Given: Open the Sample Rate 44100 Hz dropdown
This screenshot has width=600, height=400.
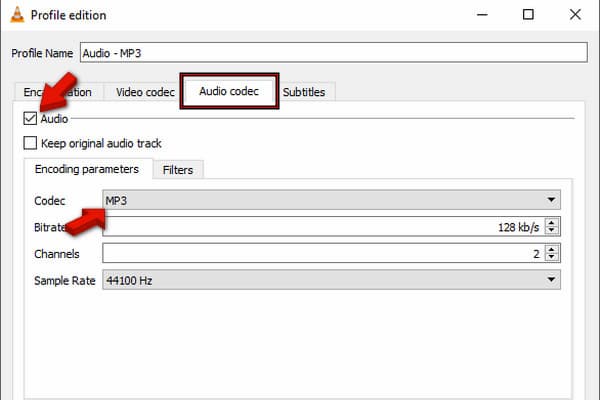Looking at the screenshot, I should click(x=331, y=280).
